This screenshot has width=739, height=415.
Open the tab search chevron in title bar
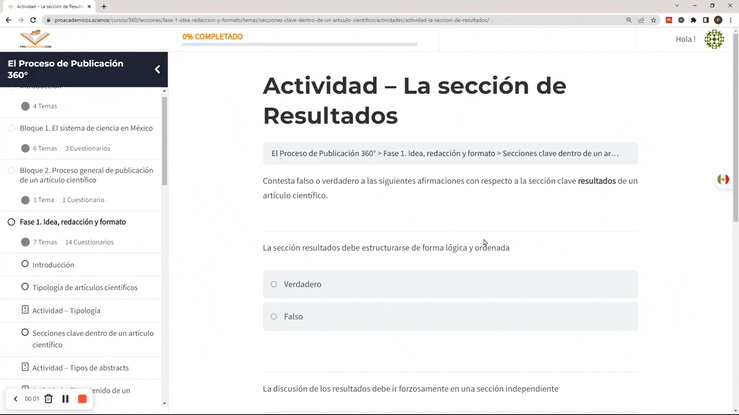(x=677, y=6)
